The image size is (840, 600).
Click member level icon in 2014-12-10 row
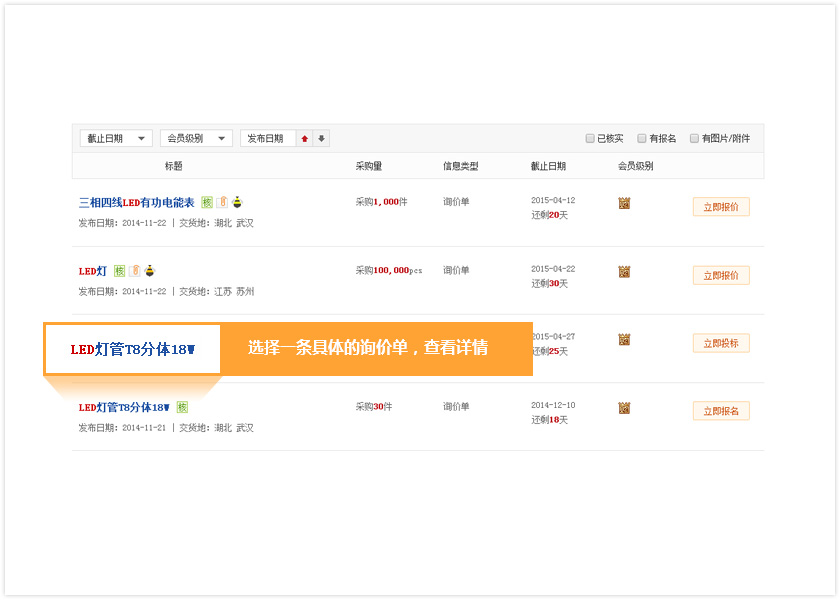(x=624, y=409)
